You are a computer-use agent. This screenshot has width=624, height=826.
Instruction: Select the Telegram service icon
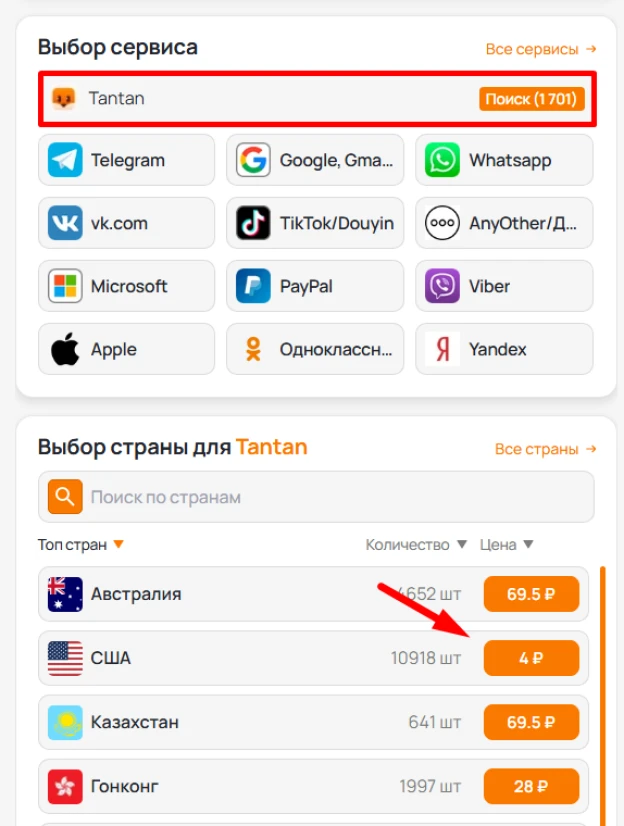click(65, 160)
